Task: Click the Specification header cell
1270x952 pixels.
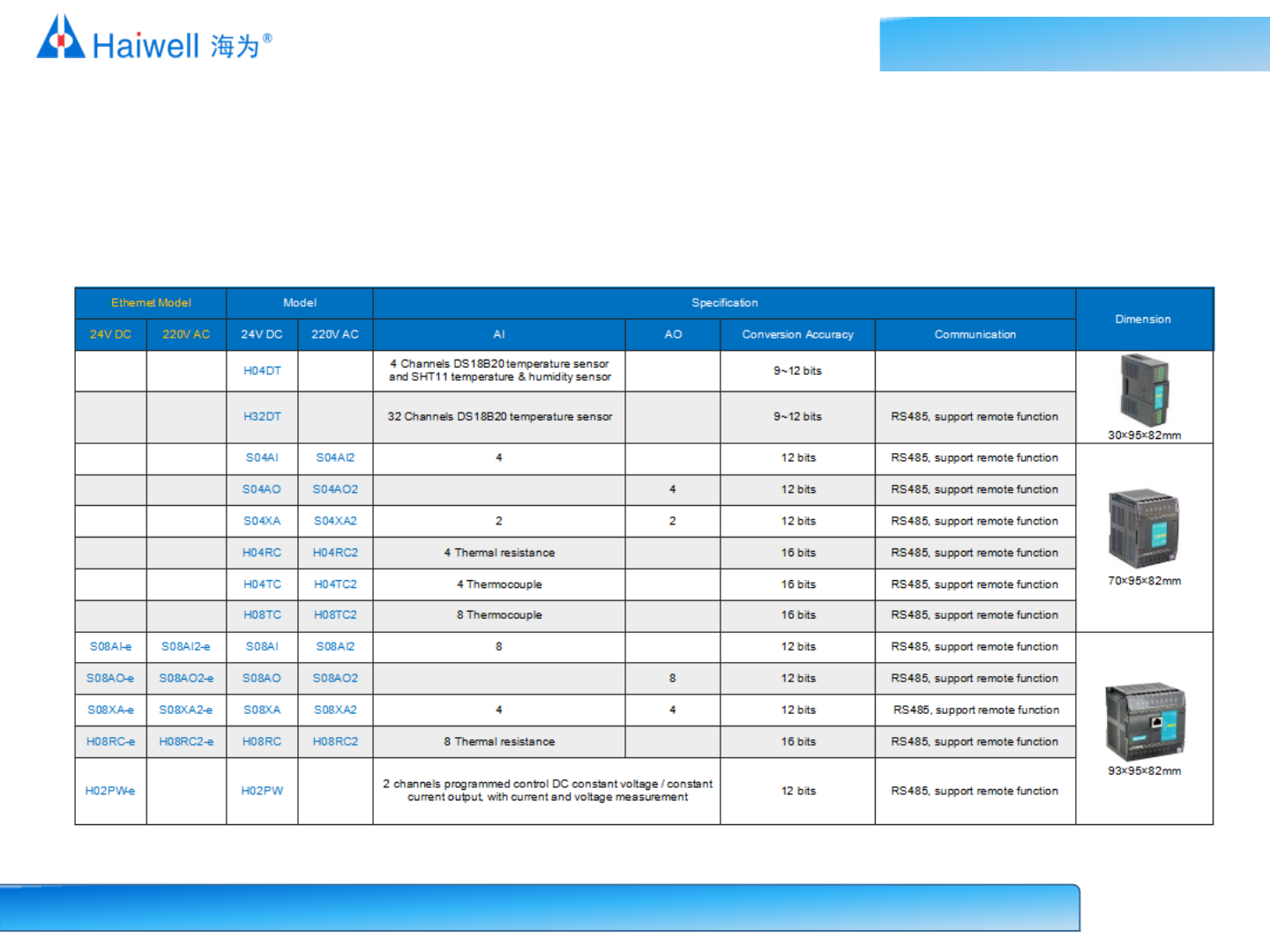Action: point(724,303)
